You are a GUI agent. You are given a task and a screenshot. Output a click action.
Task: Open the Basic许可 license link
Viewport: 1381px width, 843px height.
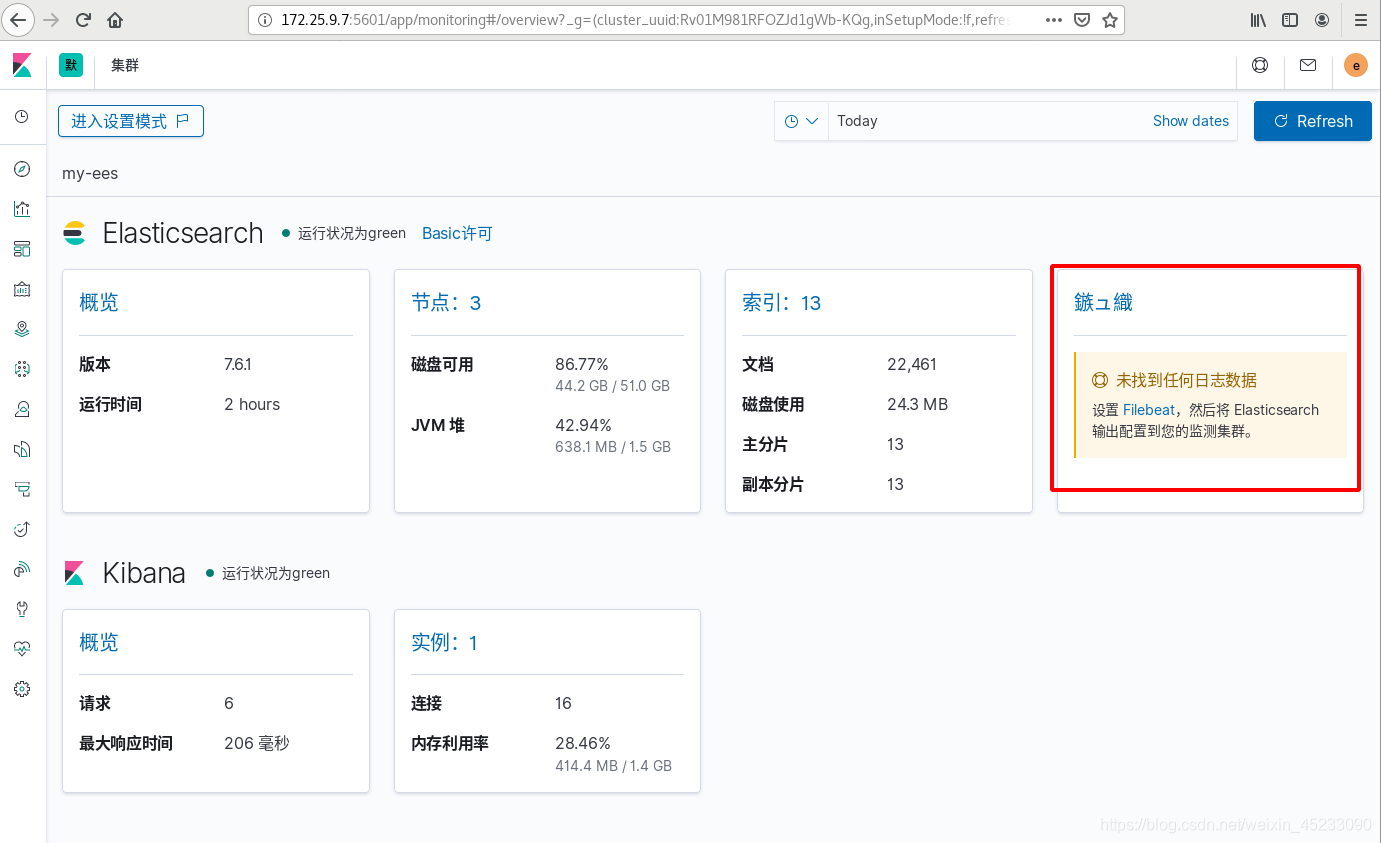(x=457, y=233)
